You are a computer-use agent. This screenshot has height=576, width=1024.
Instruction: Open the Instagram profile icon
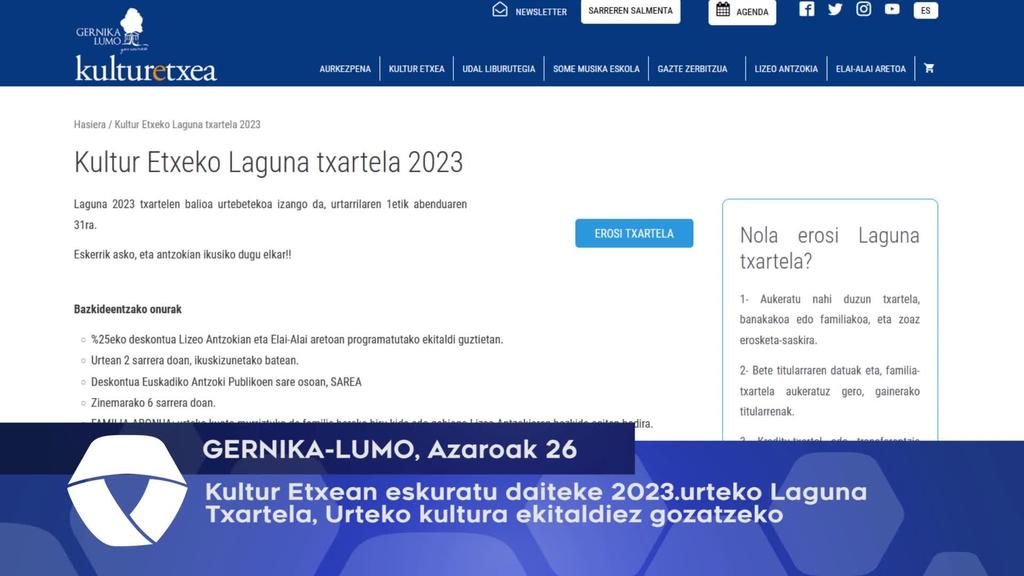(x=863, y=8)
